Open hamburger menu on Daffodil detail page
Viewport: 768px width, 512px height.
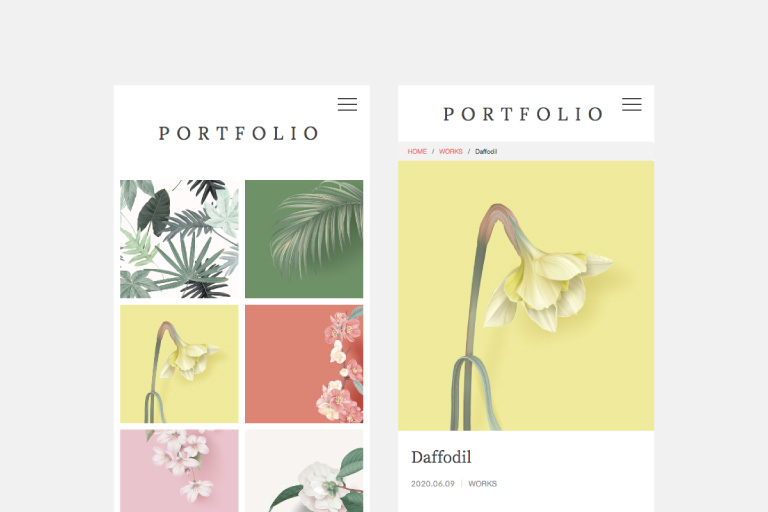tap(632, 104)
